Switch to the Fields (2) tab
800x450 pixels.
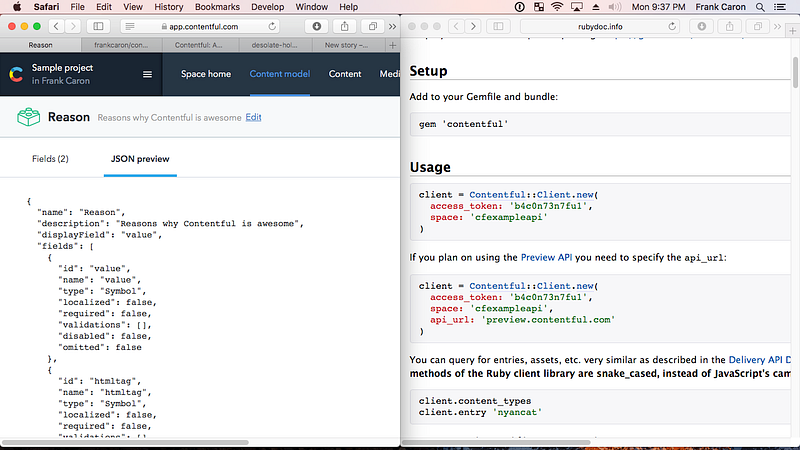50,158
